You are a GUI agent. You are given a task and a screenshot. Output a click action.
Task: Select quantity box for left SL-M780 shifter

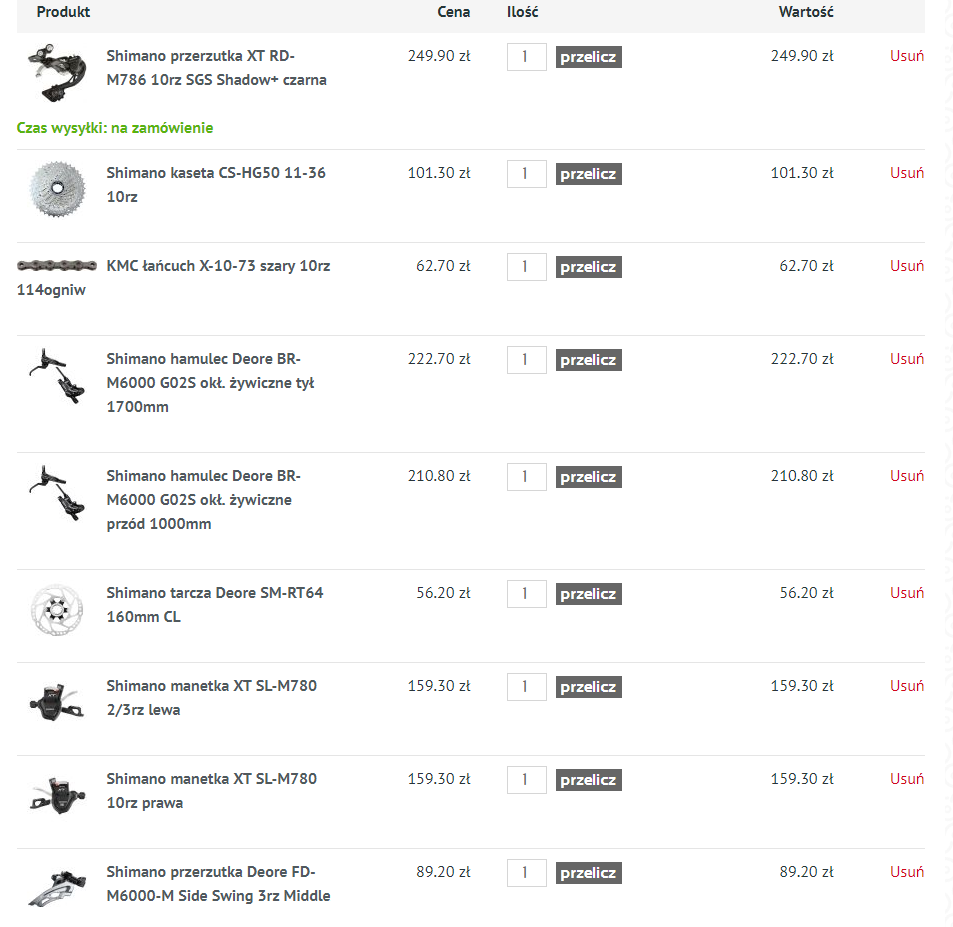[526, 687]
